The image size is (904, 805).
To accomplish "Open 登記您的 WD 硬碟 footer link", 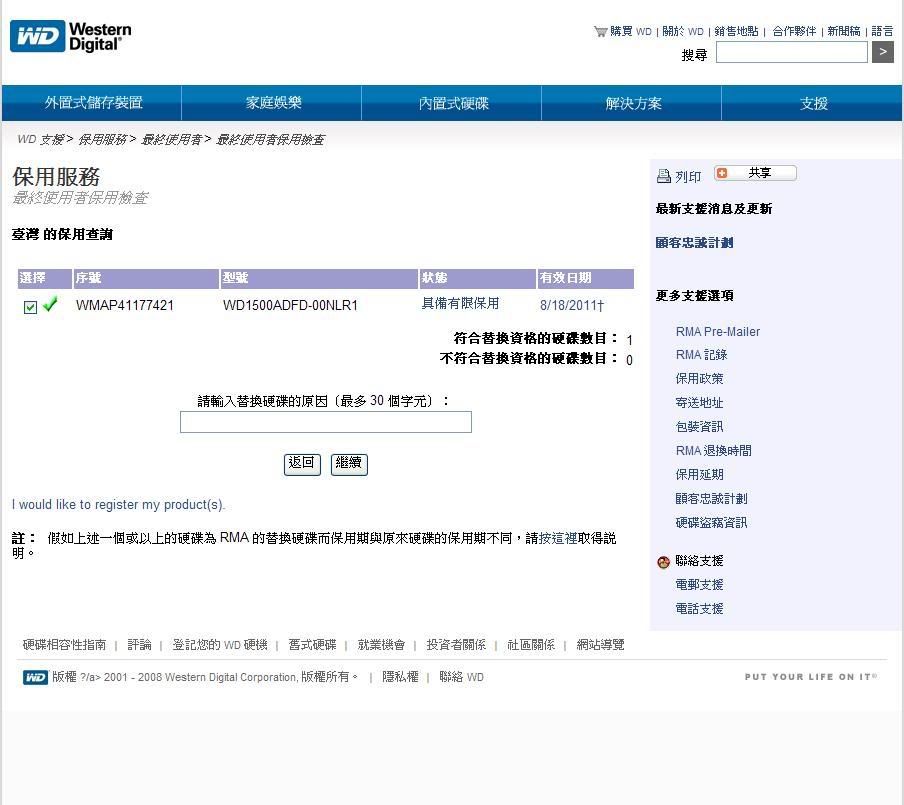I will [220, 645].
